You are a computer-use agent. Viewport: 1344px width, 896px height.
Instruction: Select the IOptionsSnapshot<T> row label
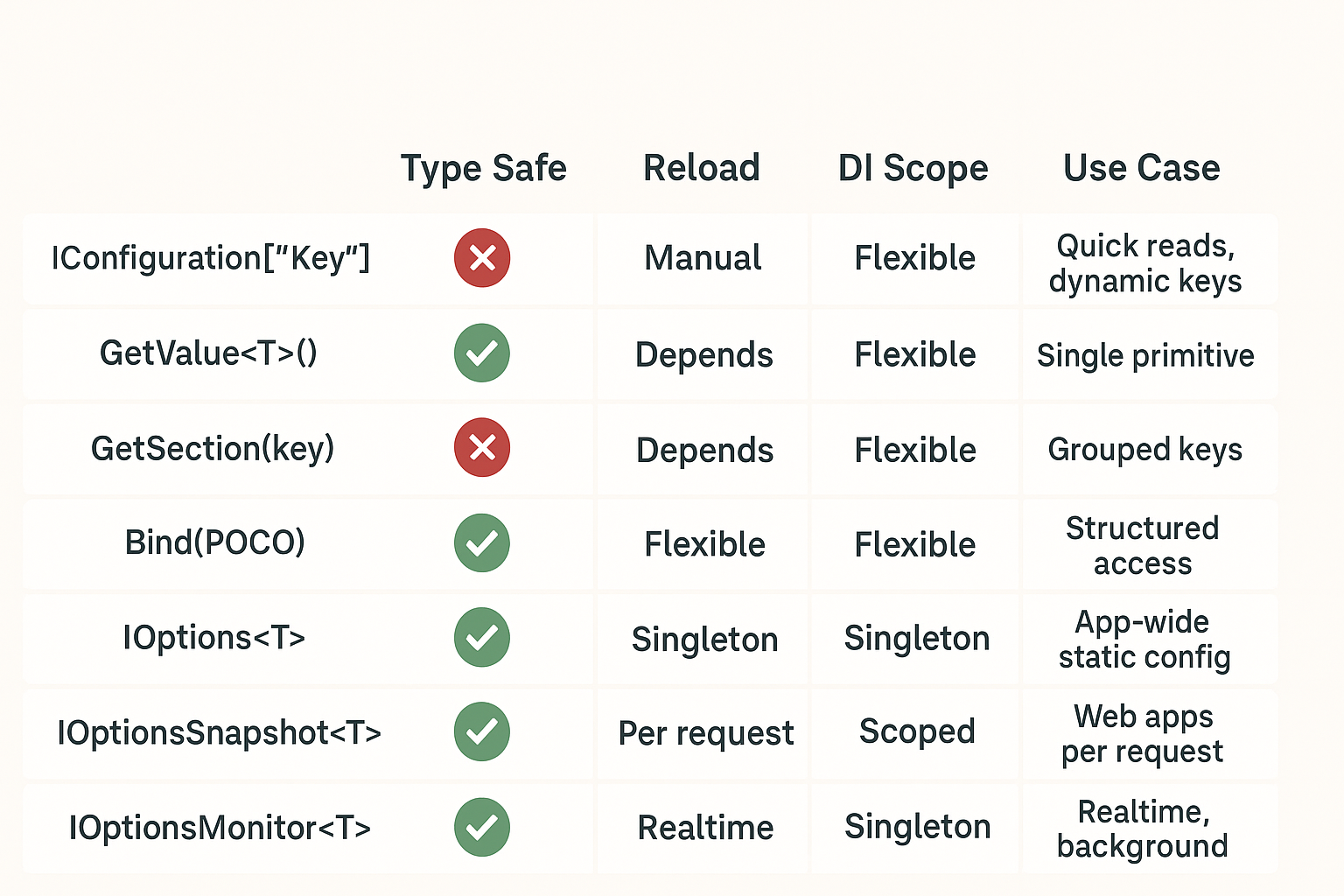click(220, 732)
